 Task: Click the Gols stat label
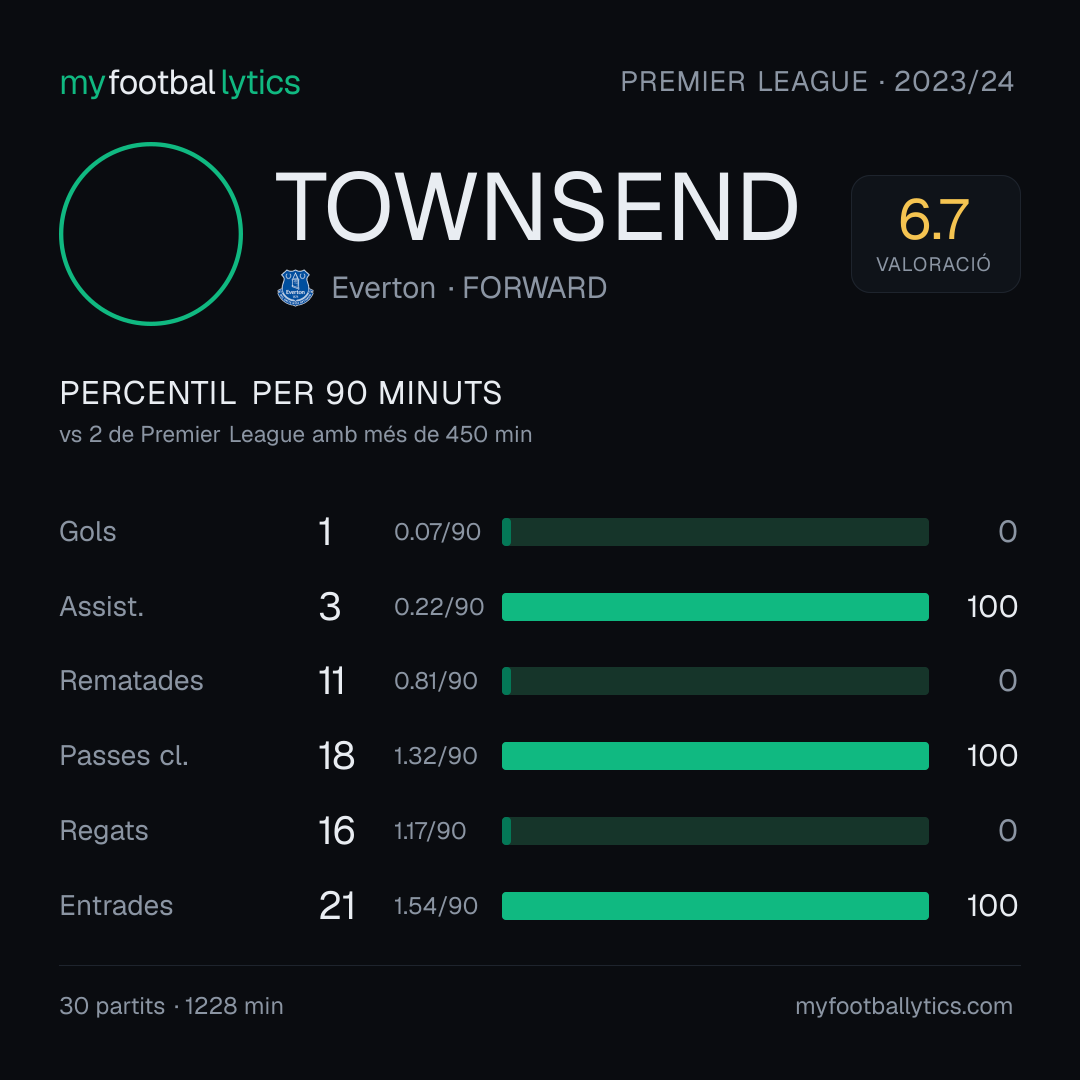point(88,532)
